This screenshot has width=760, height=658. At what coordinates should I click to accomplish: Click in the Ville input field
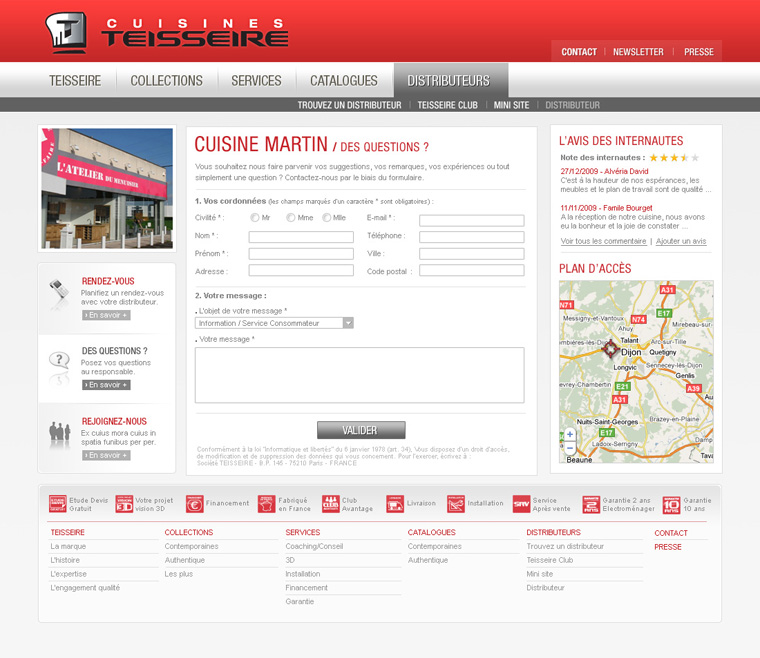click(x=472, y=253)
